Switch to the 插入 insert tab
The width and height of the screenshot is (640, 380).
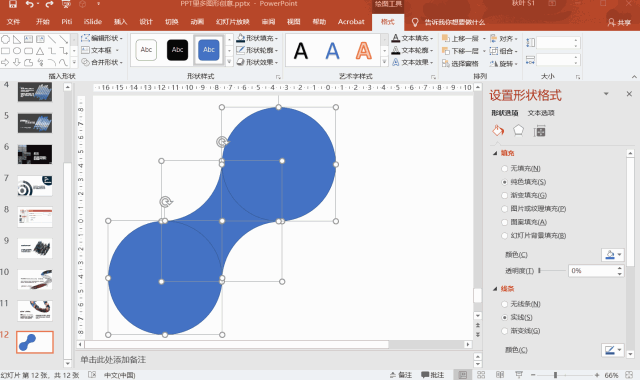pos(120,22)
